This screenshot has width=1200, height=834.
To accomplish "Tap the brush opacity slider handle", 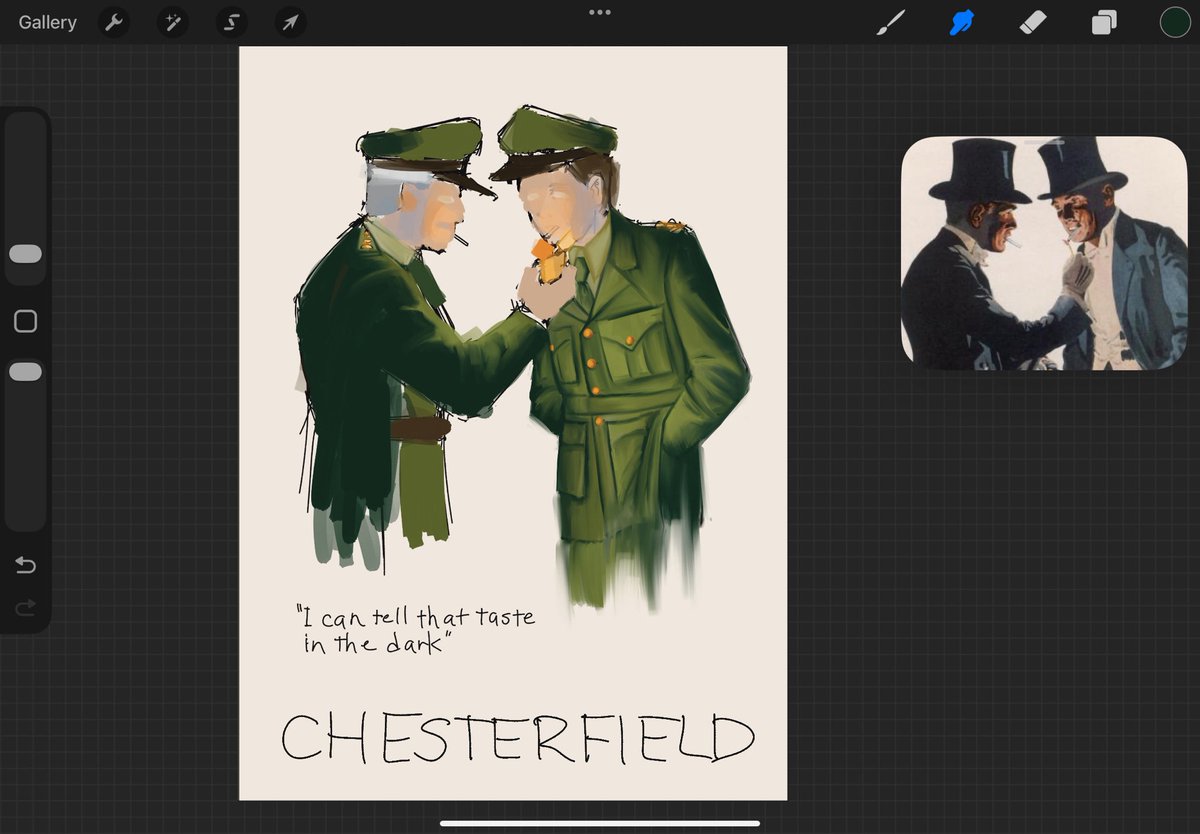I will pyautogui.click(x=25, y=372).
